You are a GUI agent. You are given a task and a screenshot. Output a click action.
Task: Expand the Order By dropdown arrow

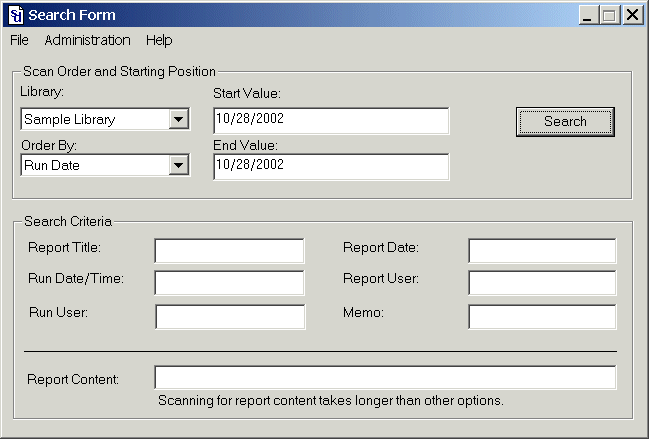179,165
